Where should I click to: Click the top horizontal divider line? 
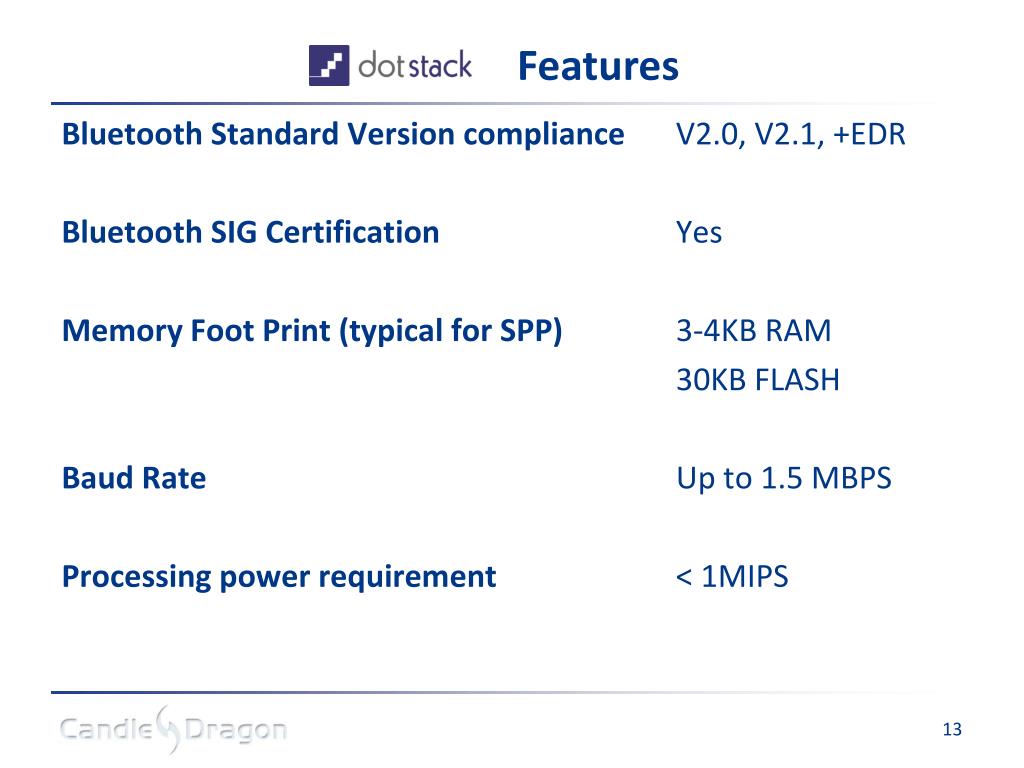tap(493, 103)
